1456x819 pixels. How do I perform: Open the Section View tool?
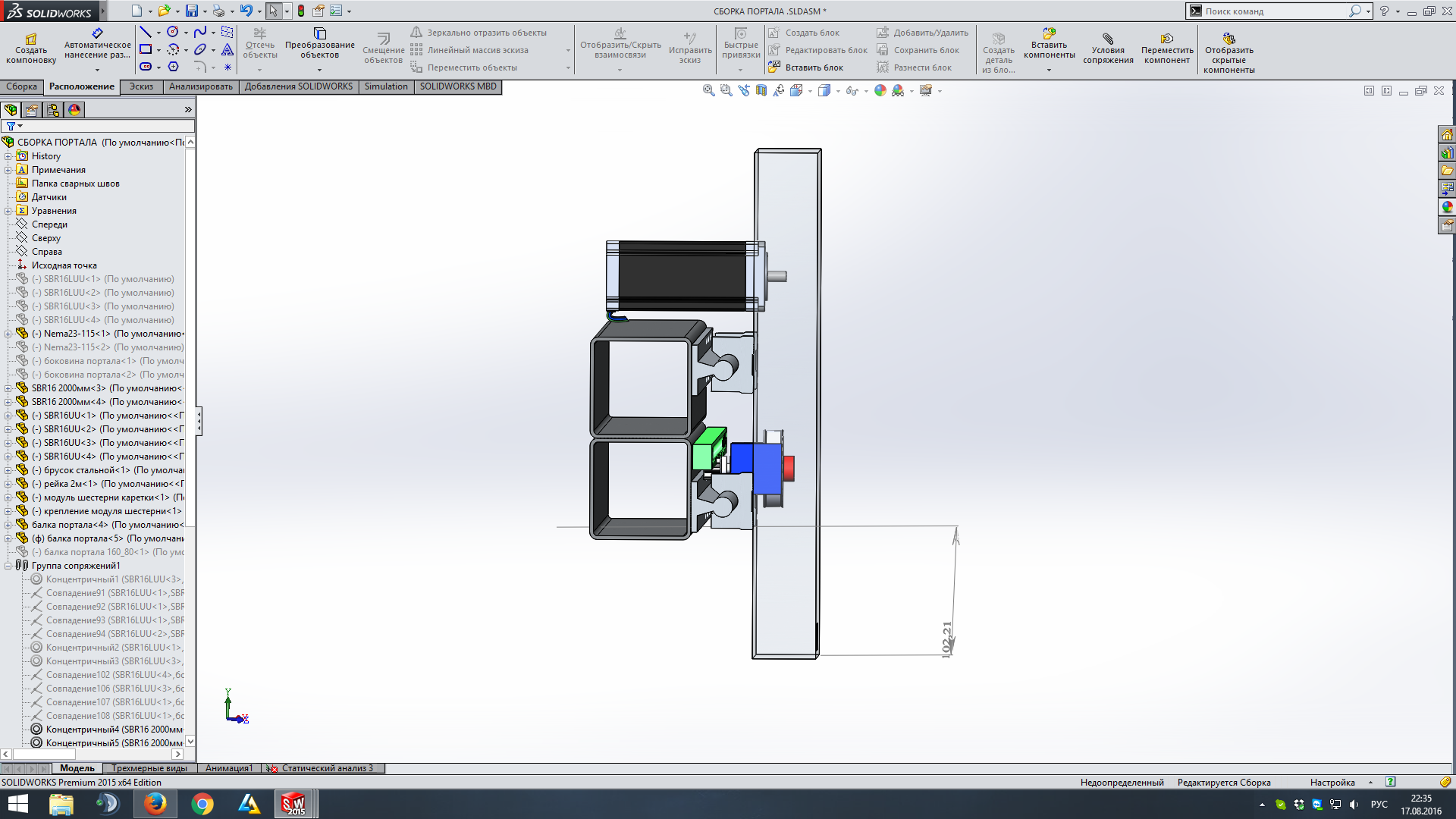[x=761, y=90]
